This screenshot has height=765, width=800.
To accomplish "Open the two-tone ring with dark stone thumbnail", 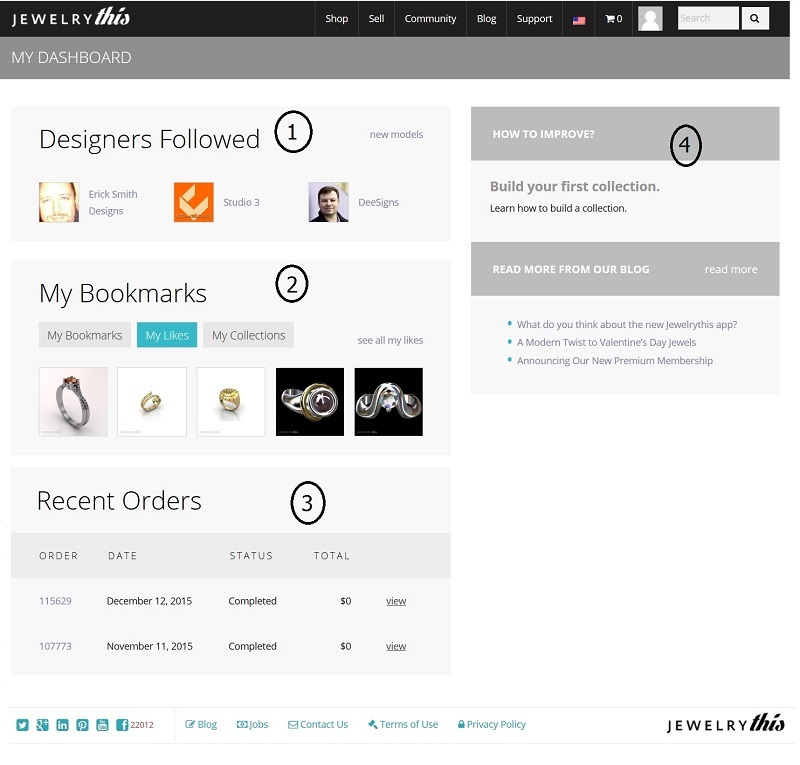I will pos(310,402).
